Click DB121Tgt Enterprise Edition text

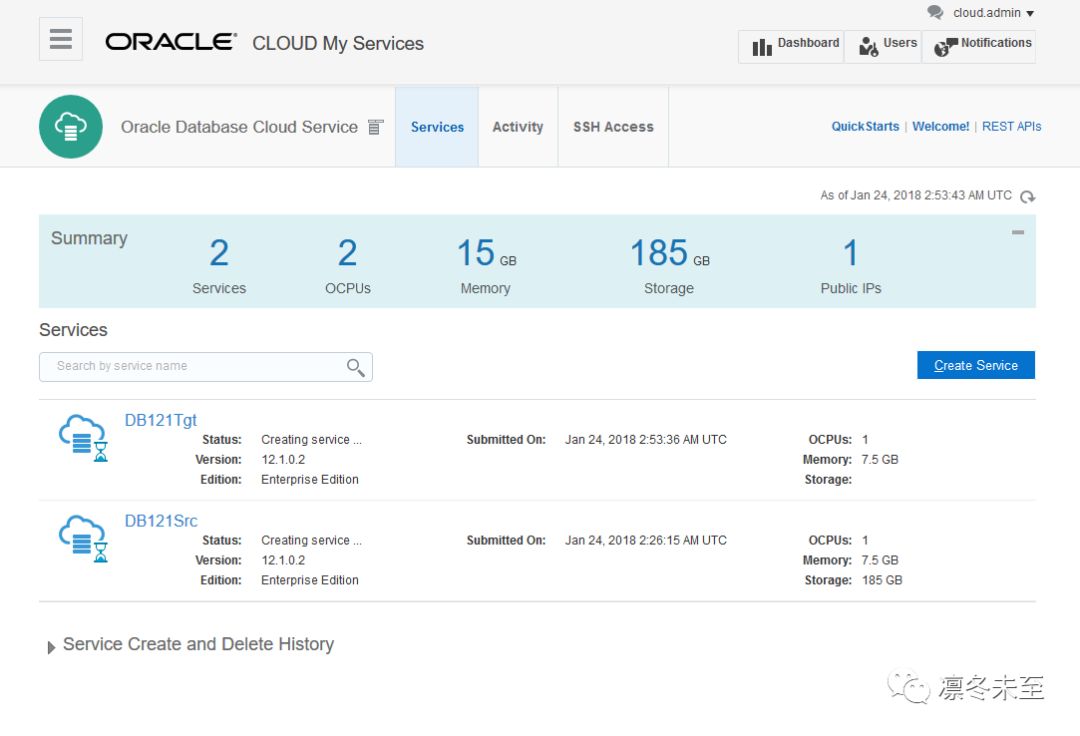310,479
